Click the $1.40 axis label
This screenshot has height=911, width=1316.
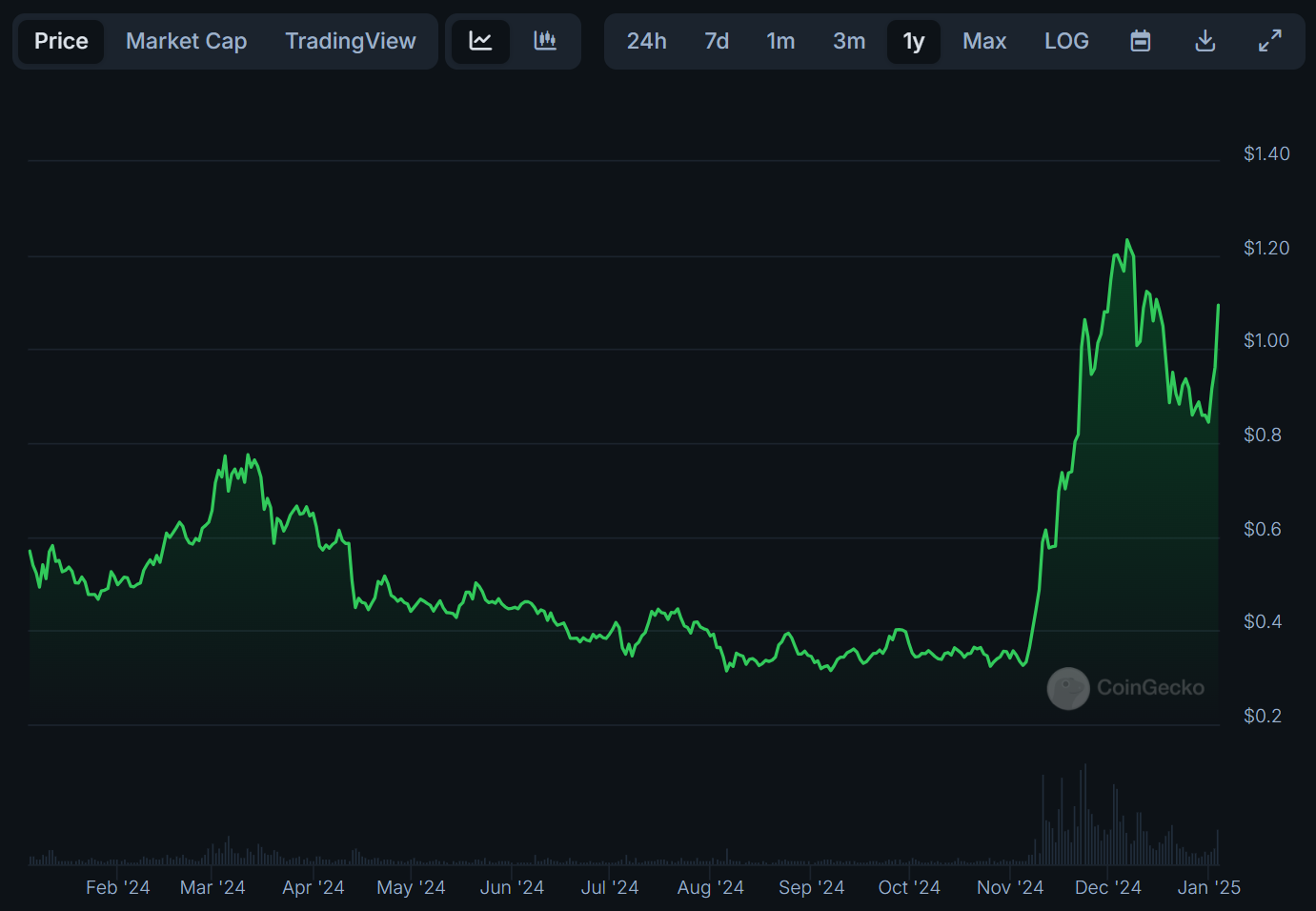[x=1266, y=153]
